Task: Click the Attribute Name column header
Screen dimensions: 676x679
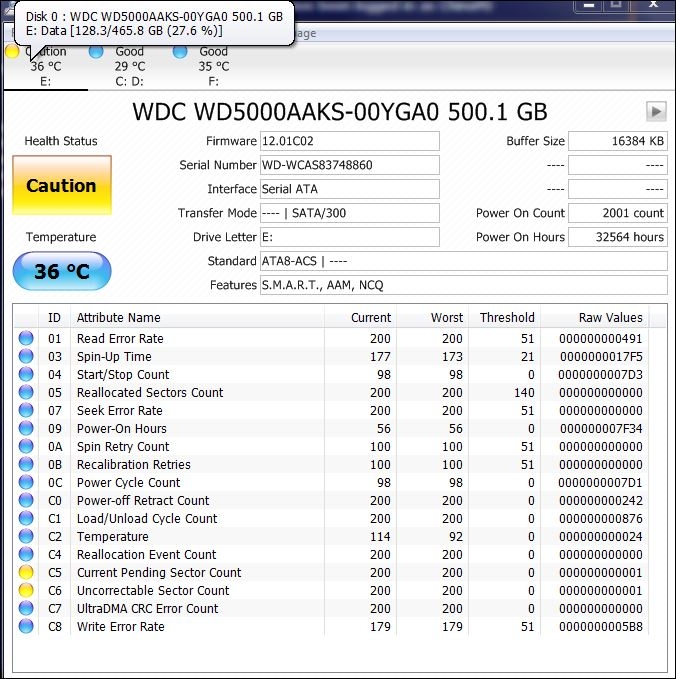Action: 197,317
